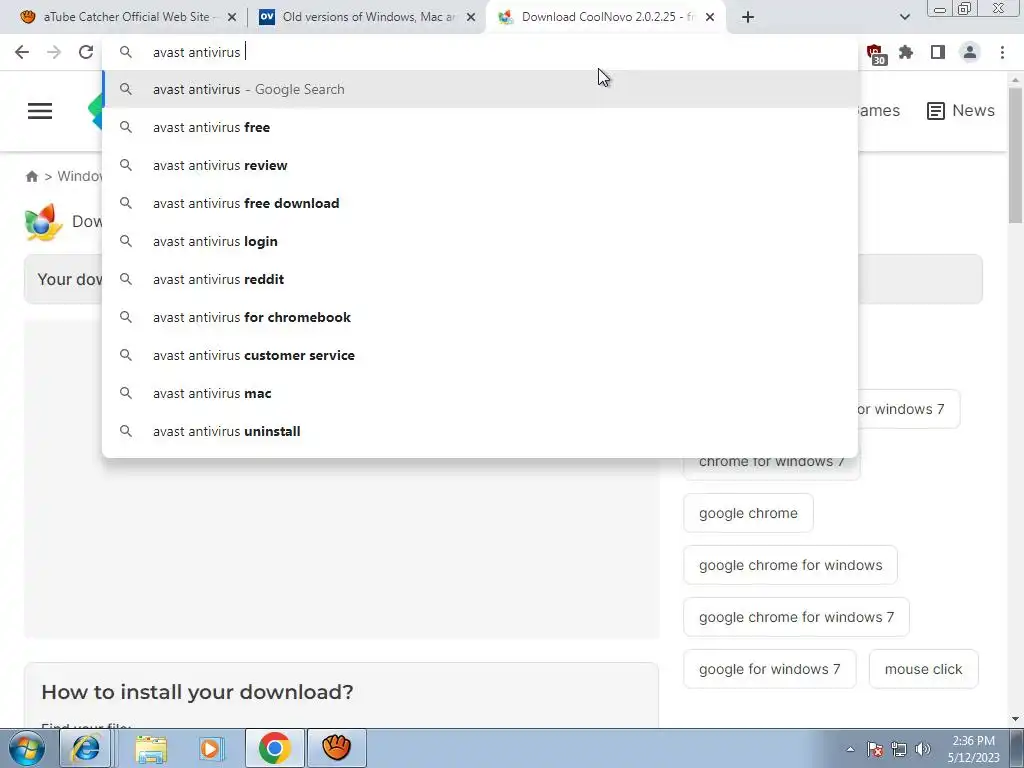Image resolution: width=1024 pixels, height=768 pixels.
Task: Open the Extensions puzzle icon
Action: coord(906,52)
